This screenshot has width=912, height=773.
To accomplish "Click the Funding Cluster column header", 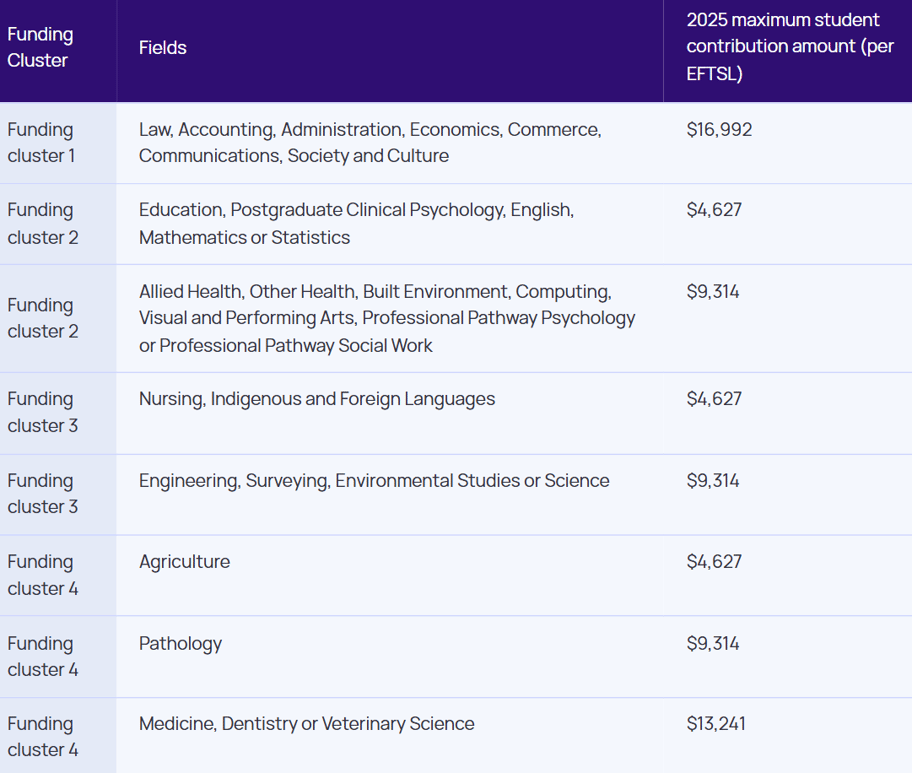I will (40, 47).
